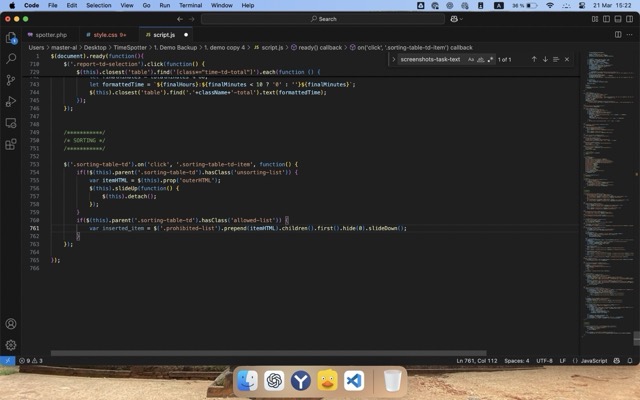
Task: Toggle Use Regular Expression in find
Action: (491, 60)
